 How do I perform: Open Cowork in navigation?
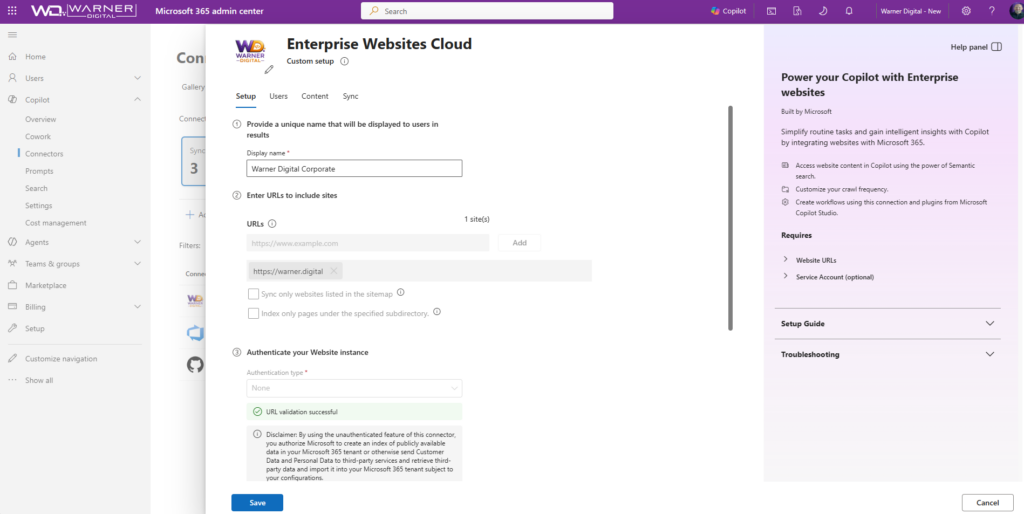pos(38,137)
